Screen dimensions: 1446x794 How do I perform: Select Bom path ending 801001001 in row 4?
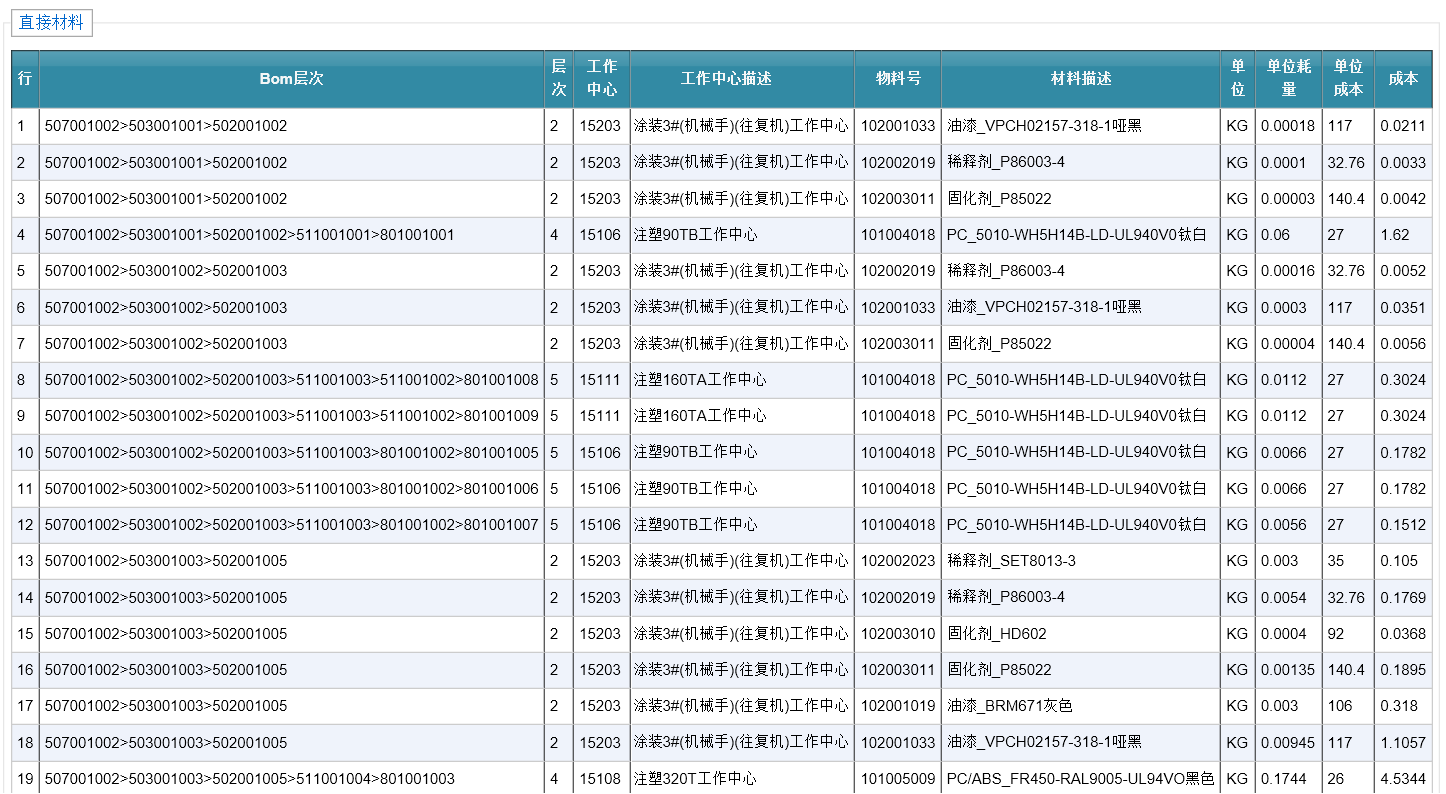pyautogui.click(x=250, y=235)
